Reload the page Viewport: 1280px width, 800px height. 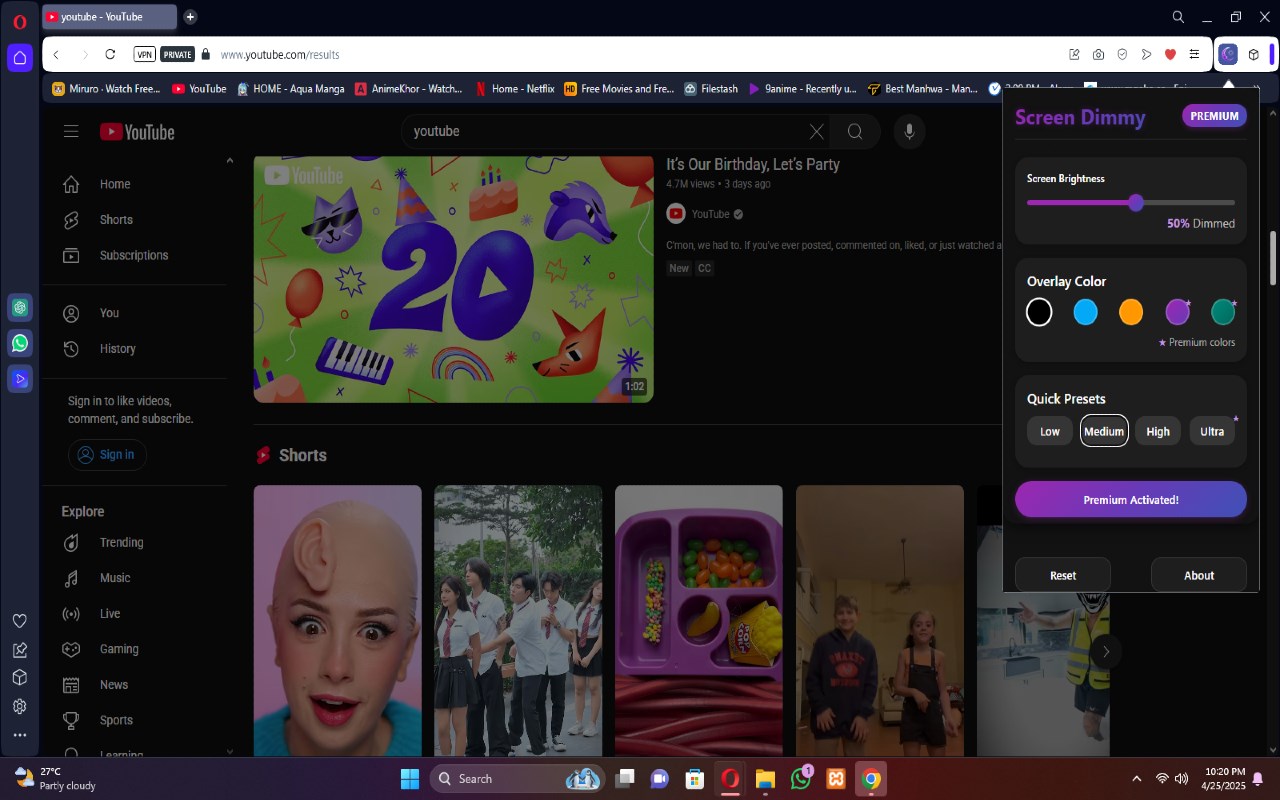pos(110,54)
